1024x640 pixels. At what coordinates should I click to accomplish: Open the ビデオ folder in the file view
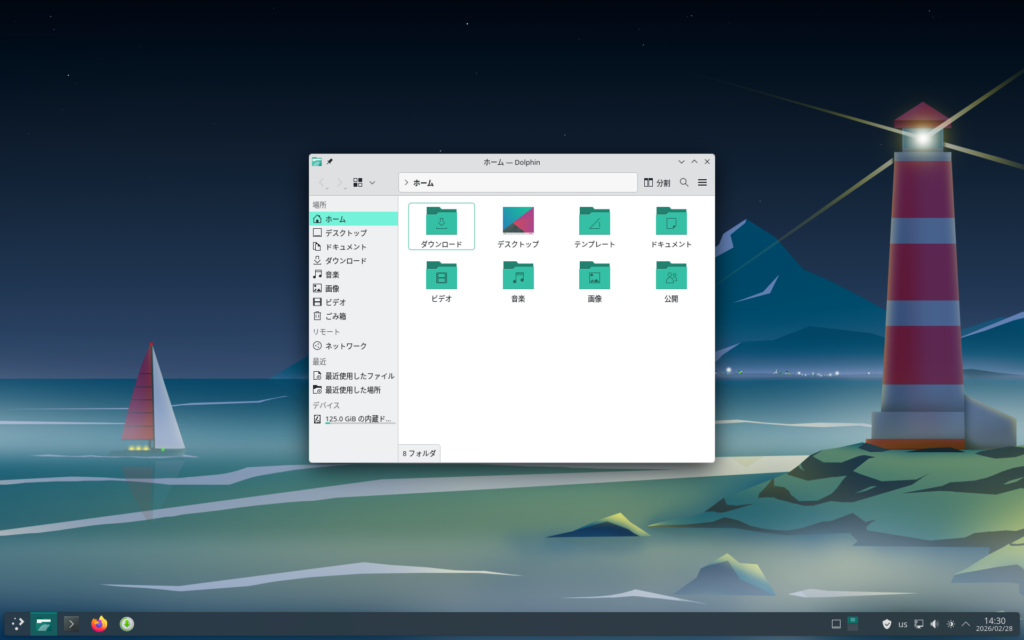(441, 276)
